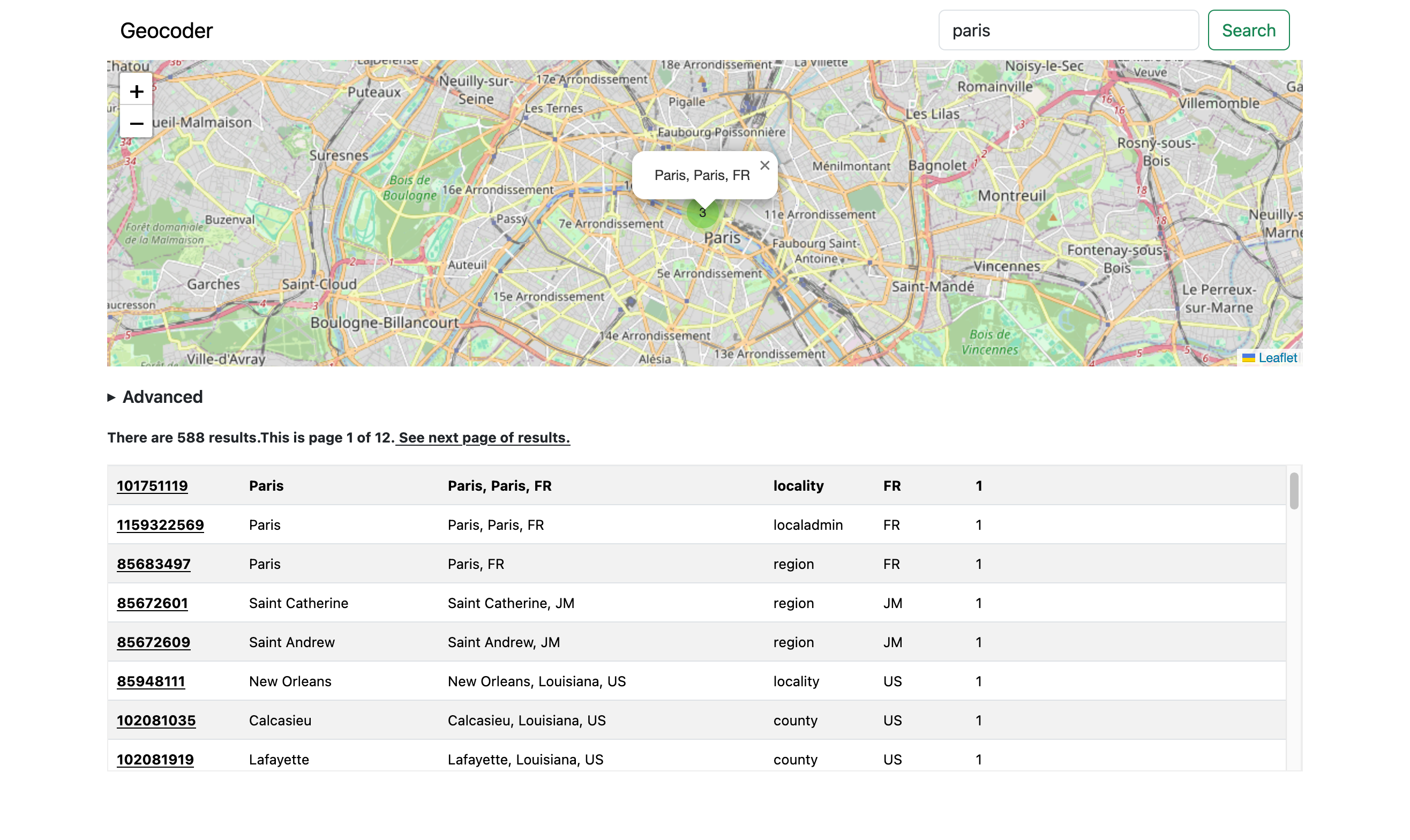Image resolution: width=1410 pixels, height=840 pixels.
Task: Click the Search button
Action: point(1249,30)
